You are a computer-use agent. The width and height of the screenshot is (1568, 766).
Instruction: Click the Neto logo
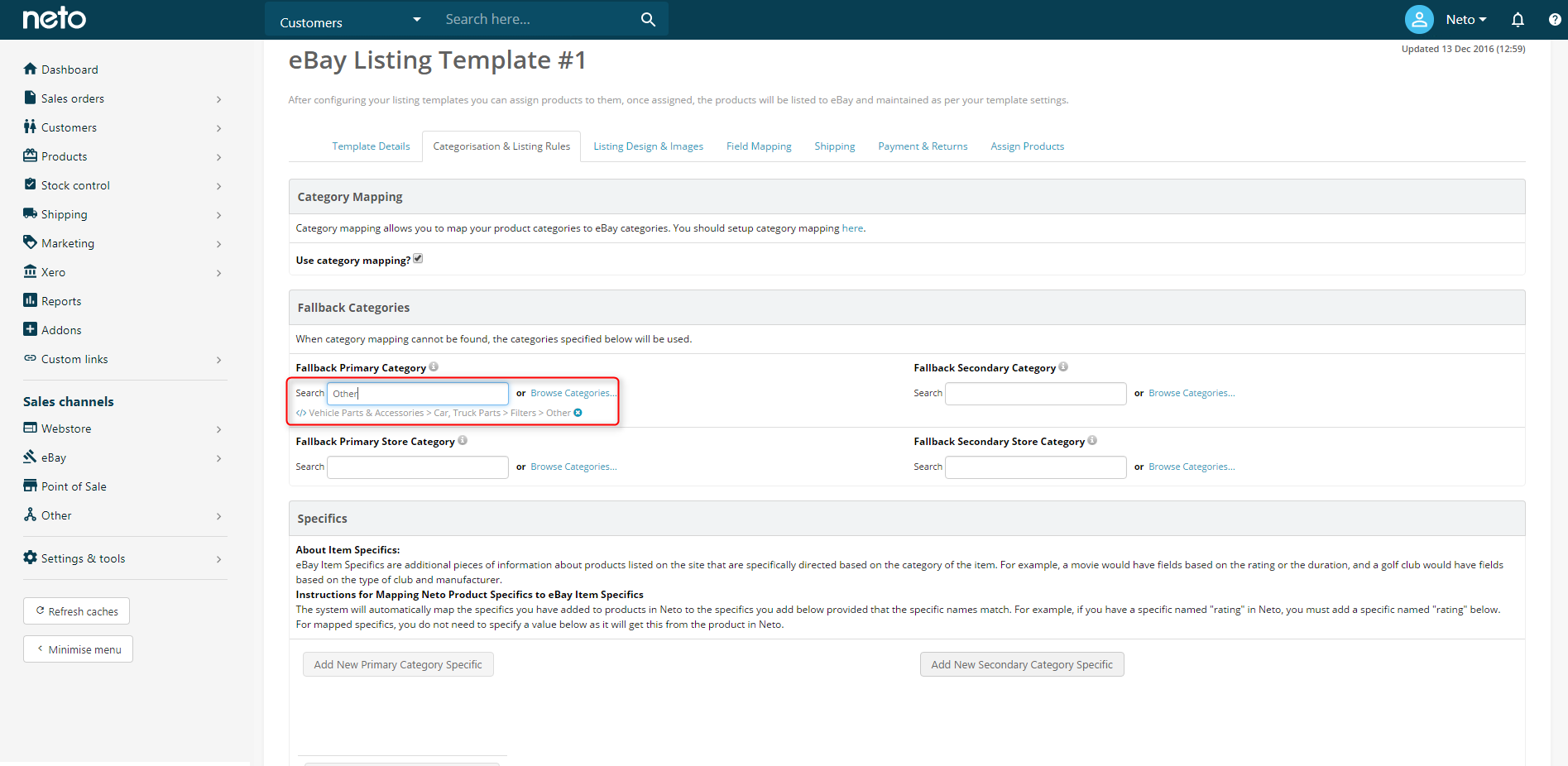click(54, 18)
